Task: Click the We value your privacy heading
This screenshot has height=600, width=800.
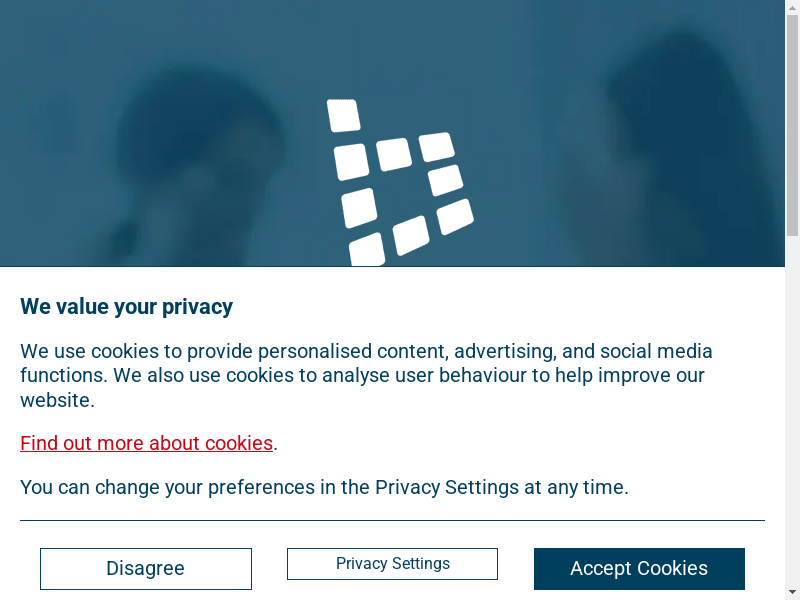Action: (127, 307)
